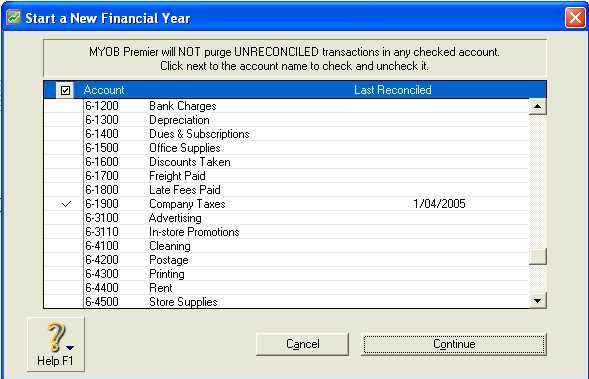Screen dimensions: 589x379
Task: Click account number 6-3100
Action: [x=102, y=218]
